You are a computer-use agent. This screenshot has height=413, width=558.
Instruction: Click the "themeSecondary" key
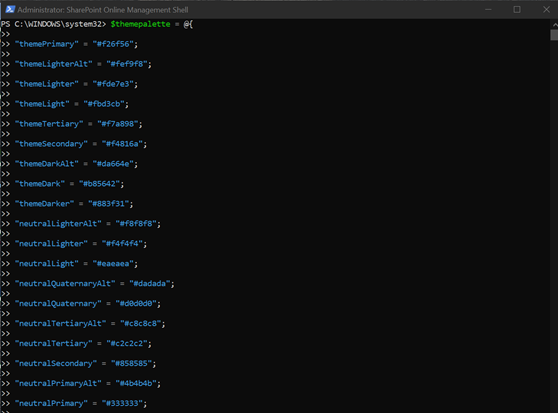click(x=51, y=144)
